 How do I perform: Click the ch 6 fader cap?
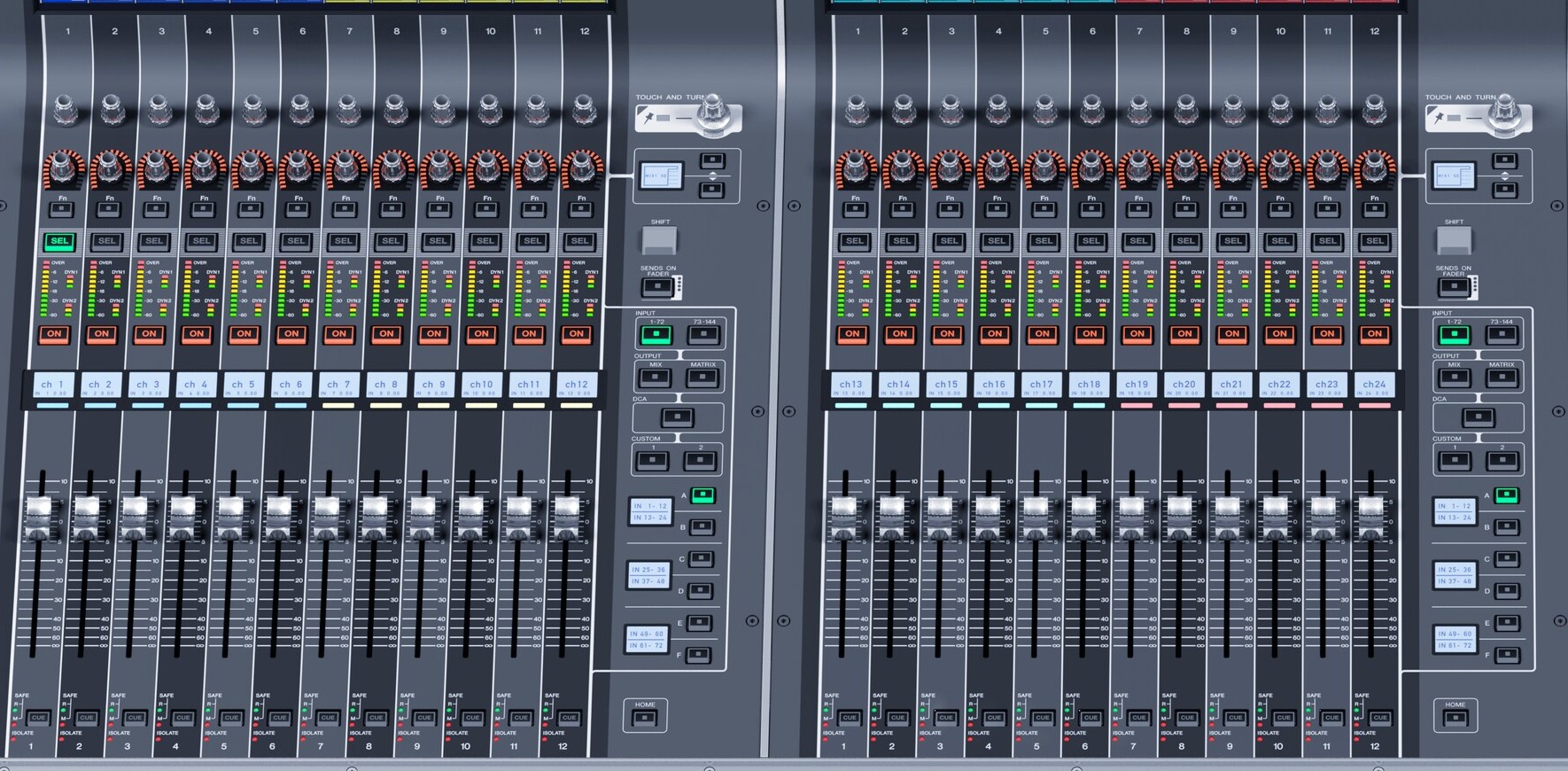tap(278, 518)
